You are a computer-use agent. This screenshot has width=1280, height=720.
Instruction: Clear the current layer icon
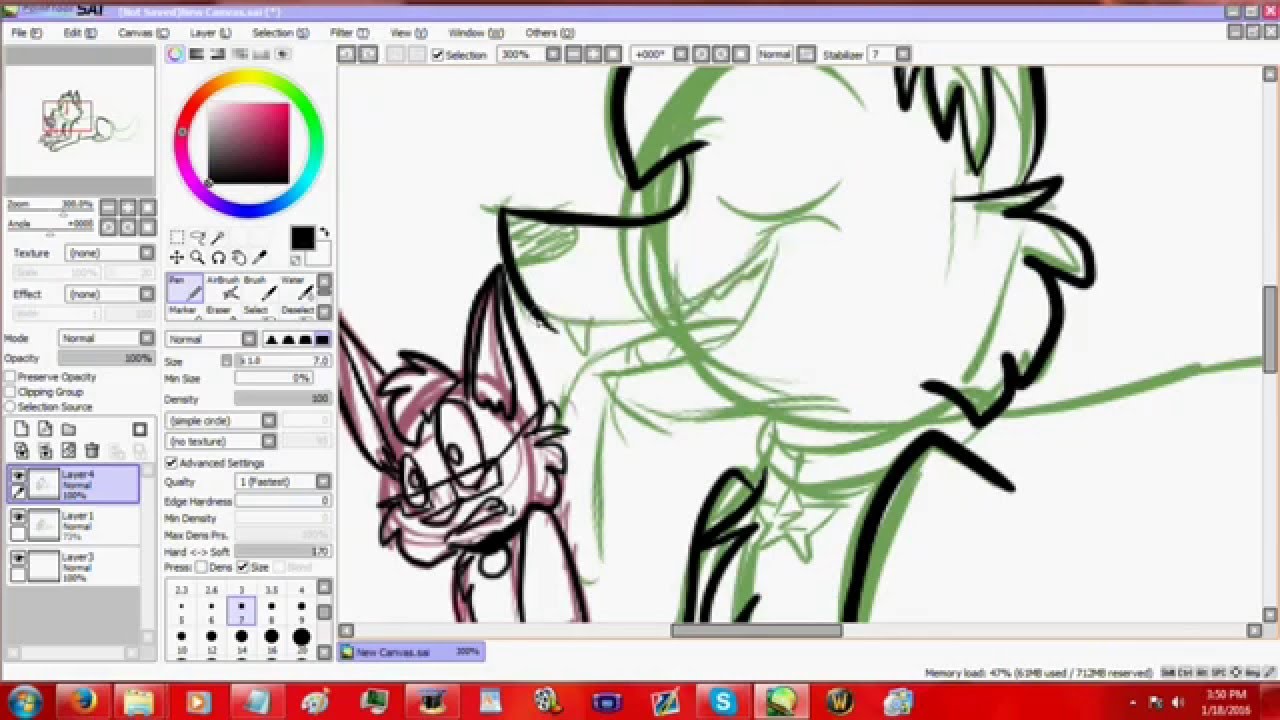pos(69,451)
